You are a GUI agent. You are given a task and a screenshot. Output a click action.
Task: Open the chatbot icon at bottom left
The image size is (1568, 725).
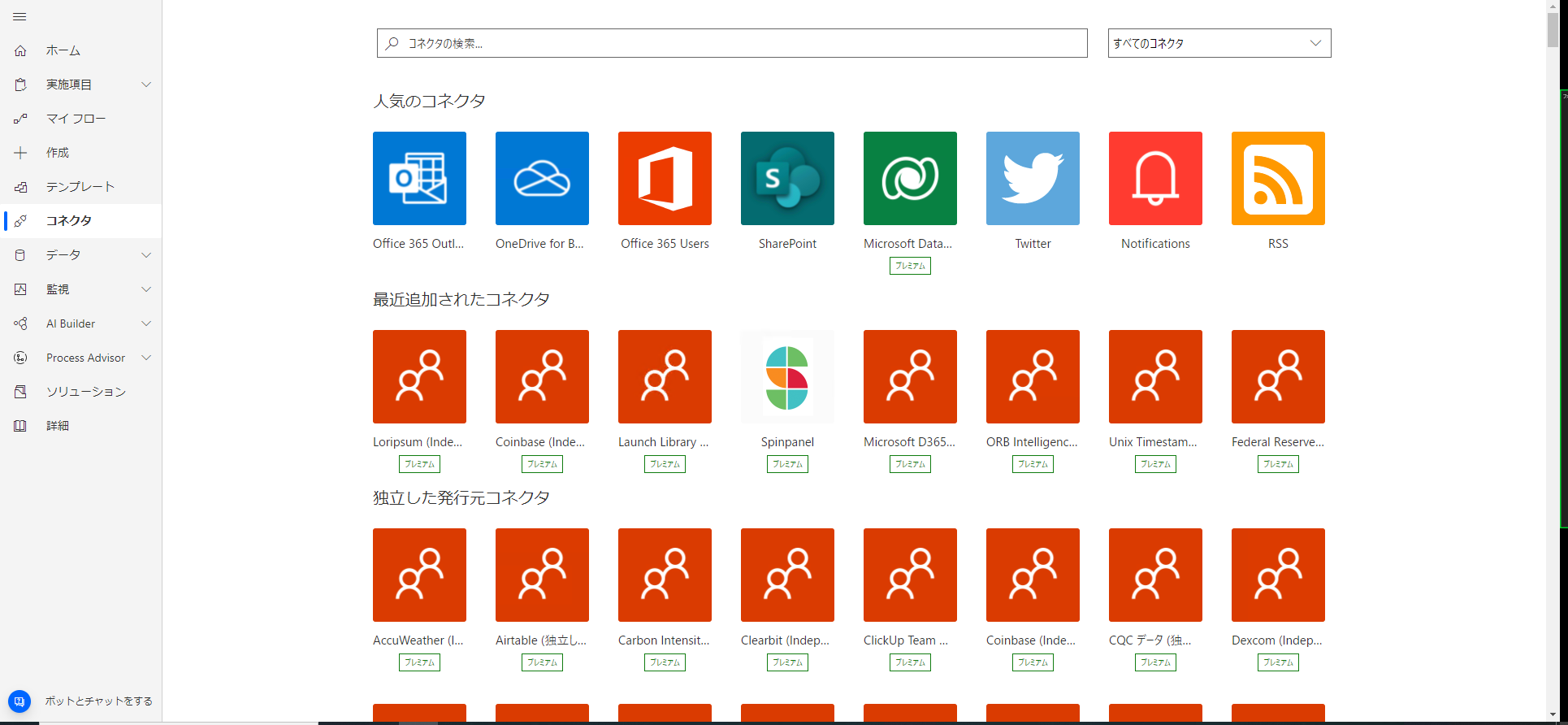pos(19,701)
